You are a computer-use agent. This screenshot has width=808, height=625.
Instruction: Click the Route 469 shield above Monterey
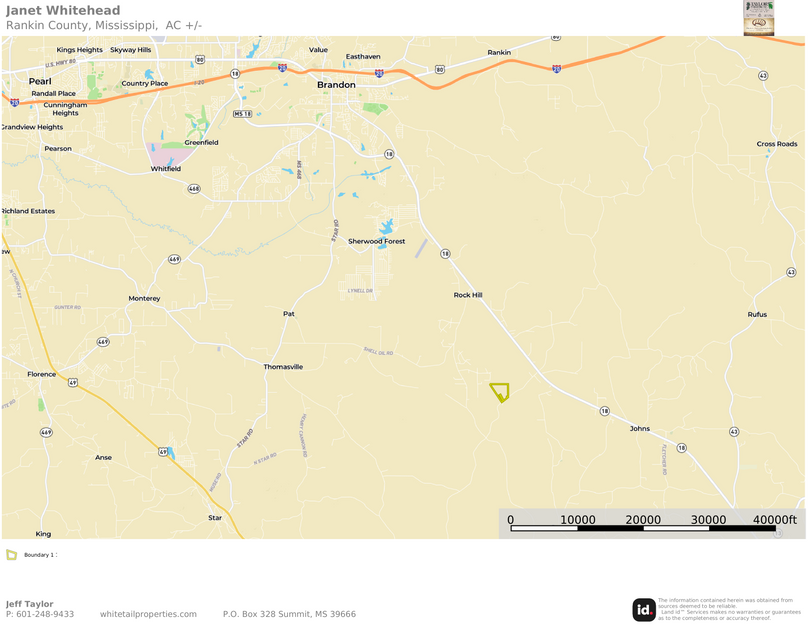click(174, 259)
